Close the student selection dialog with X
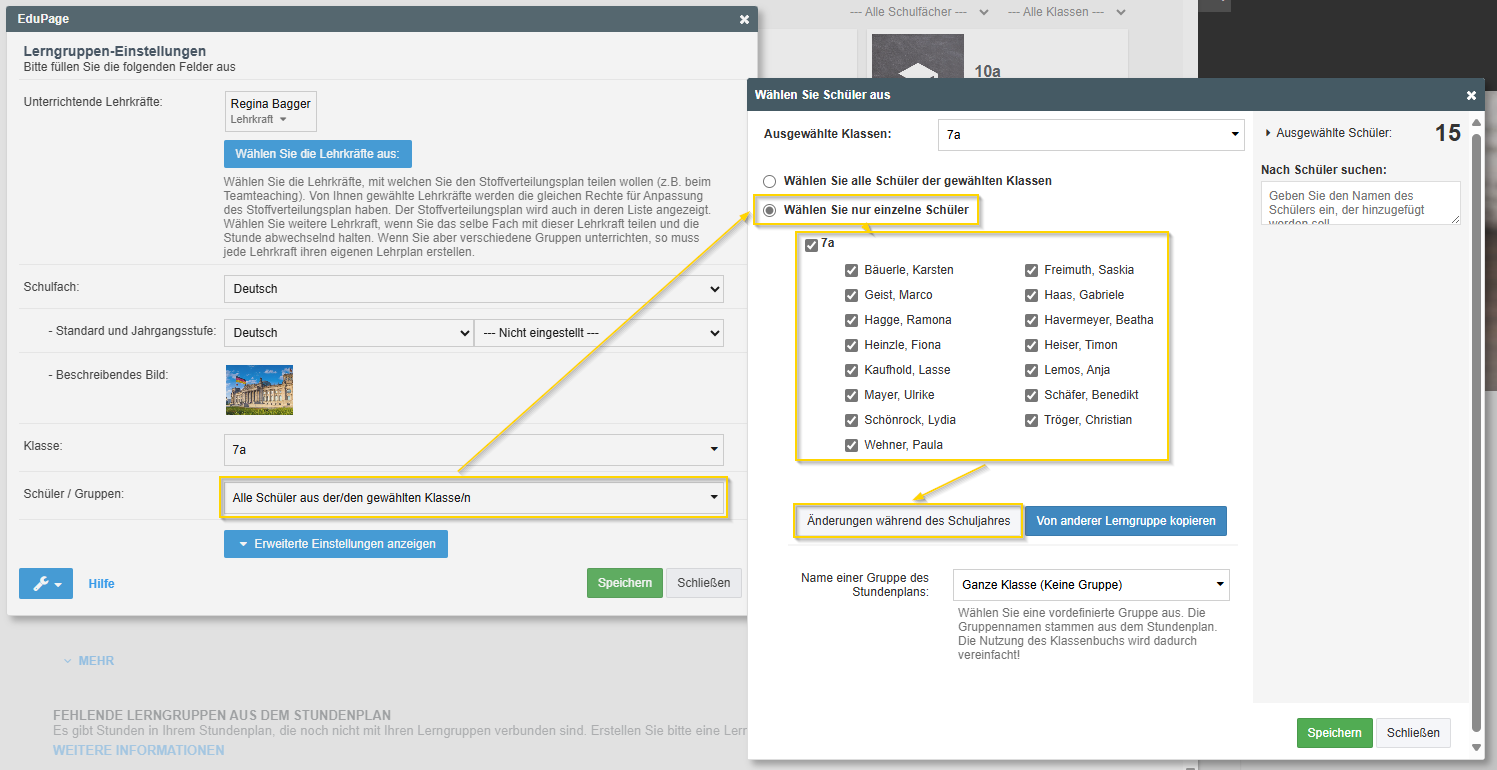This screenshot has height=770, width=1497. click(1471, 95)
